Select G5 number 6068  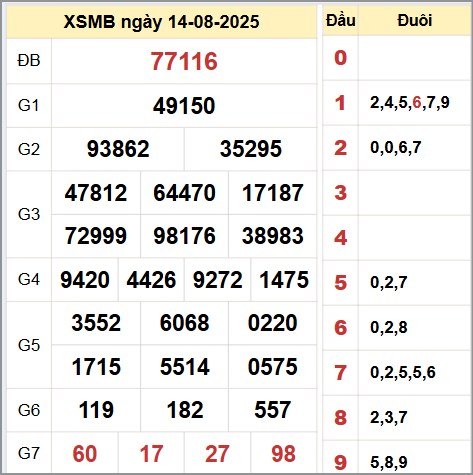(x=184, y=323)
